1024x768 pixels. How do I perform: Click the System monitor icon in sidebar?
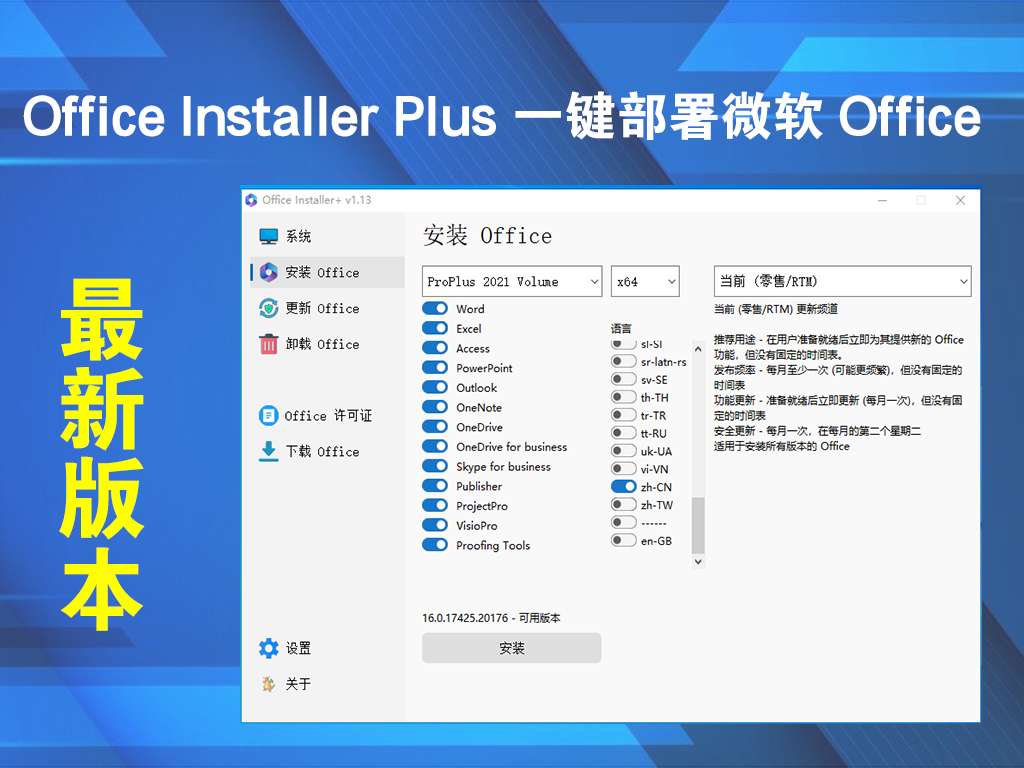[x=268, y=236]
